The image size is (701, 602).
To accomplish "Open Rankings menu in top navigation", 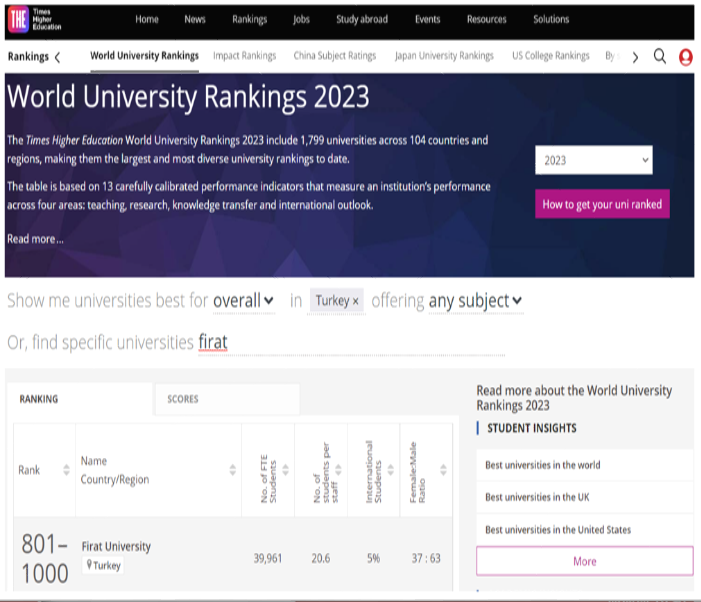I will click(249, 19).
